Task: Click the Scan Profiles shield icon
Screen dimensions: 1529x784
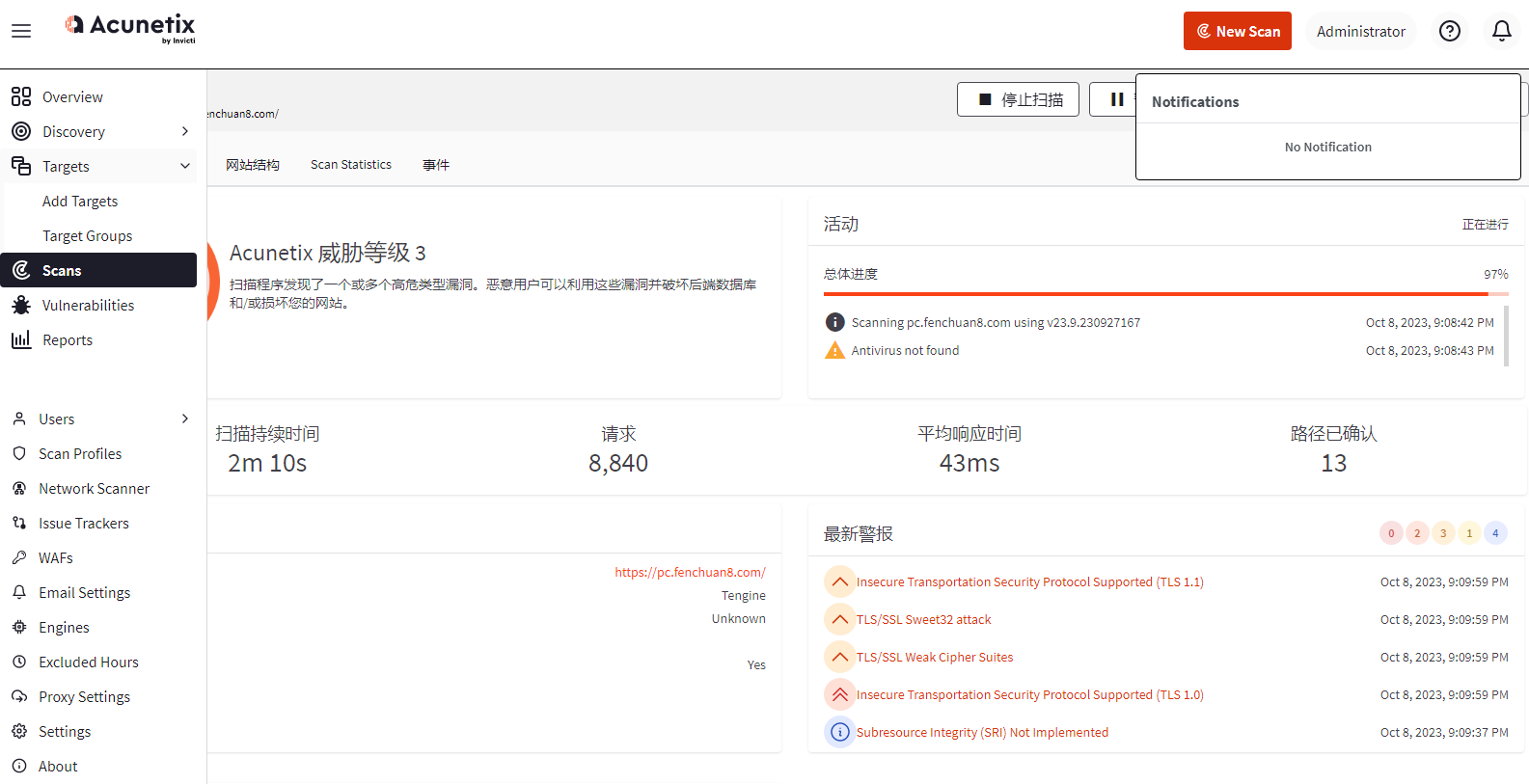Action: tap(19, 453)
